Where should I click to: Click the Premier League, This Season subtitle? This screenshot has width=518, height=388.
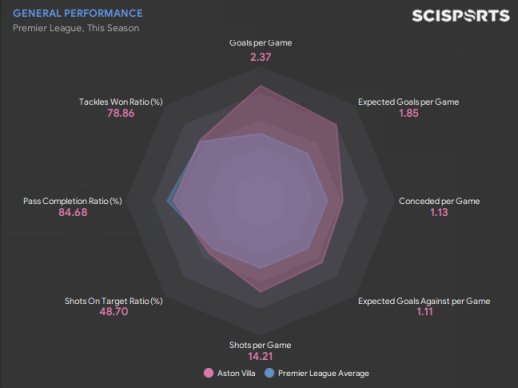click(x=76, y=28)
